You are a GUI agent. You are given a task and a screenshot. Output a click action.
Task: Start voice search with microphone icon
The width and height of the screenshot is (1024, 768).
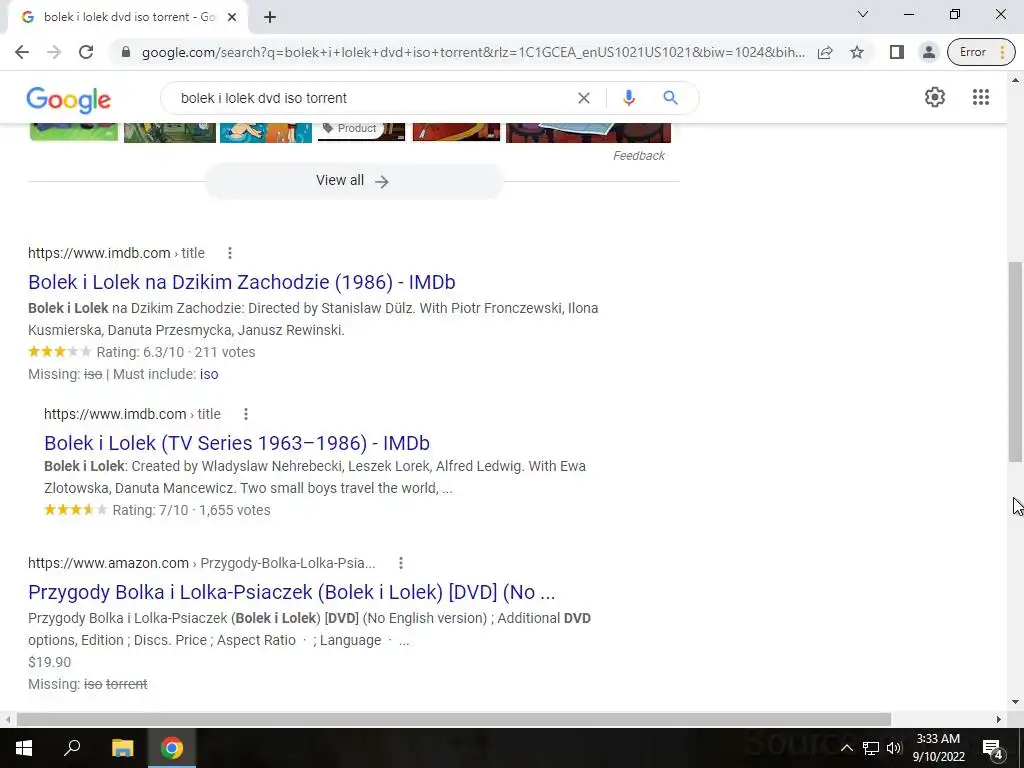[628, 98]
